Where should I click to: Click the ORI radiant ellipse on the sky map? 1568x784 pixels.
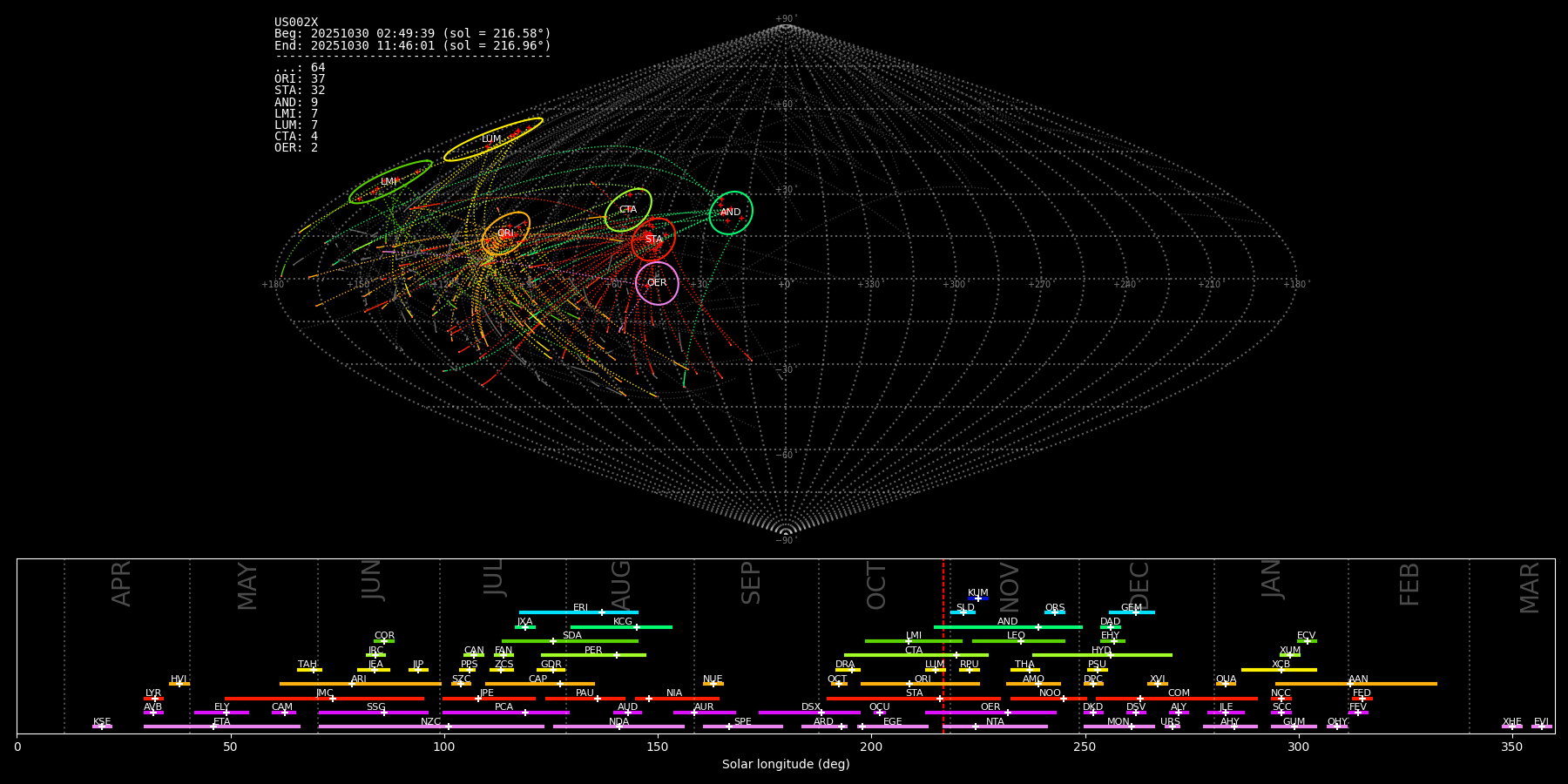[x=505, y=233]
